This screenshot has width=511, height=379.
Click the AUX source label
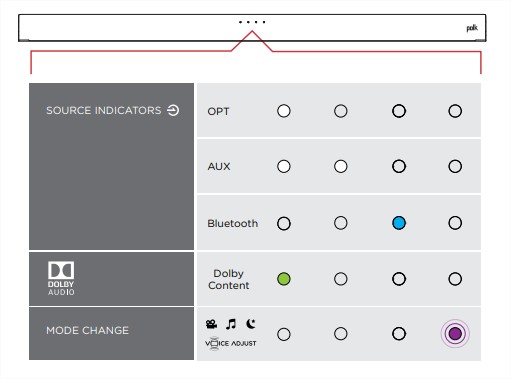[x=219, y=166]
